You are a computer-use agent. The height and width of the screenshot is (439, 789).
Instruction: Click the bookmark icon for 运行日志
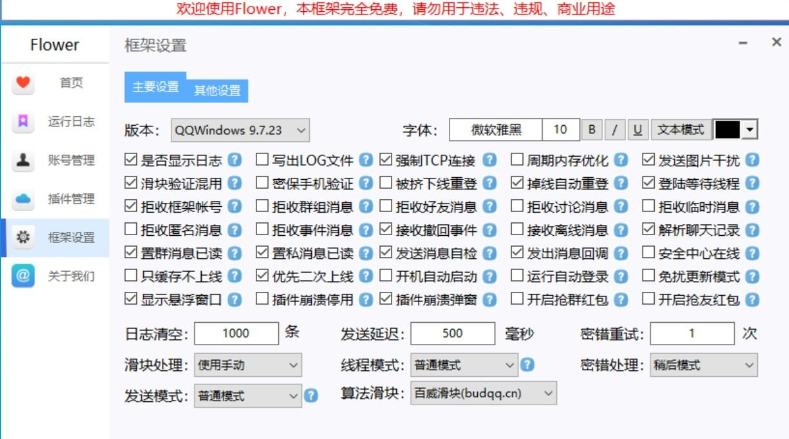(23, 121)
